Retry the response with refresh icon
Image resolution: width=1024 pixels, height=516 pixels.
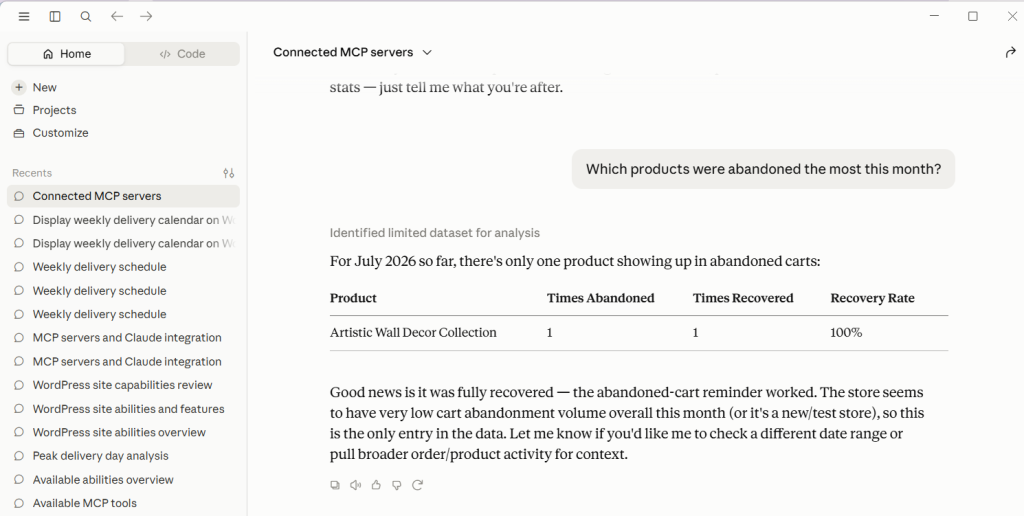tap(417, 485)
